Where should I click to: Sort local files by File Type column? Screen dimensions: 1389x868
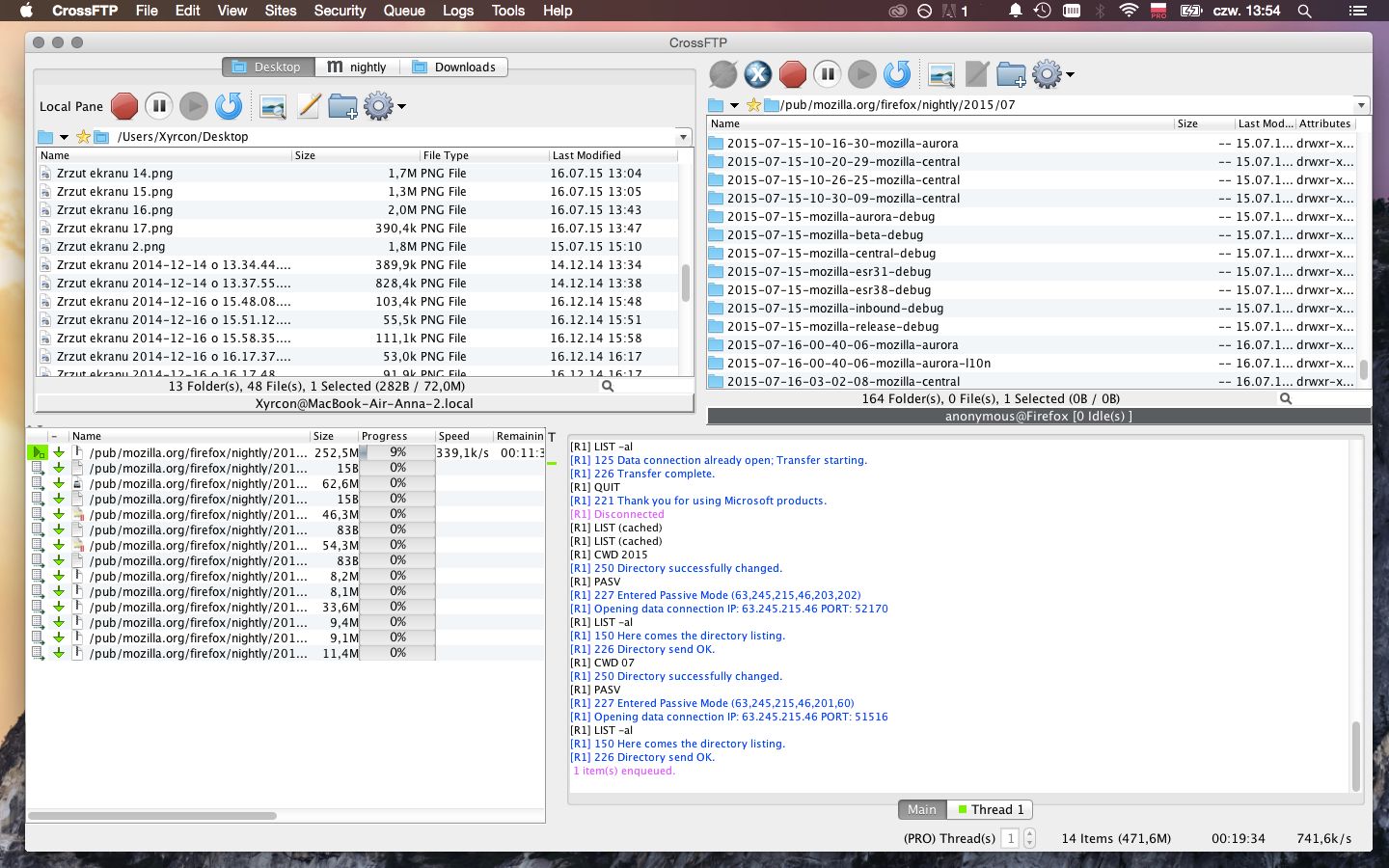(482, 155)
